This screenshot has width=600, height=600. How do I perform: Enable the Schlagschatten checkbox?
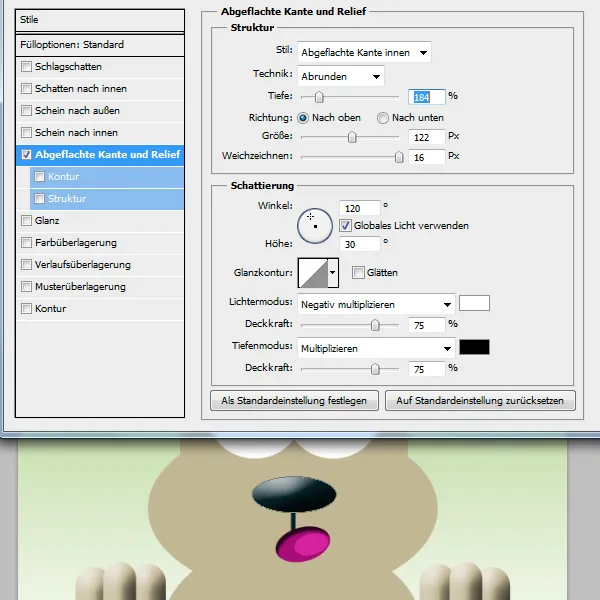click(26, 67)
